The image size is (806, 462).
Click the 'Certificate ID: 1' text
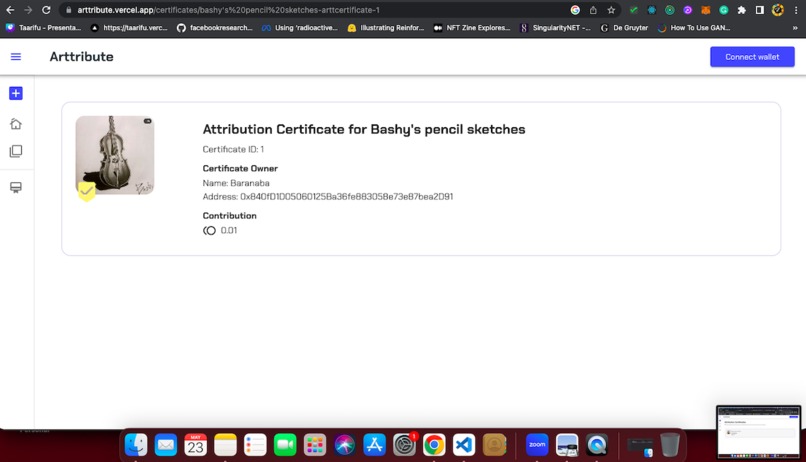point(233,149)
